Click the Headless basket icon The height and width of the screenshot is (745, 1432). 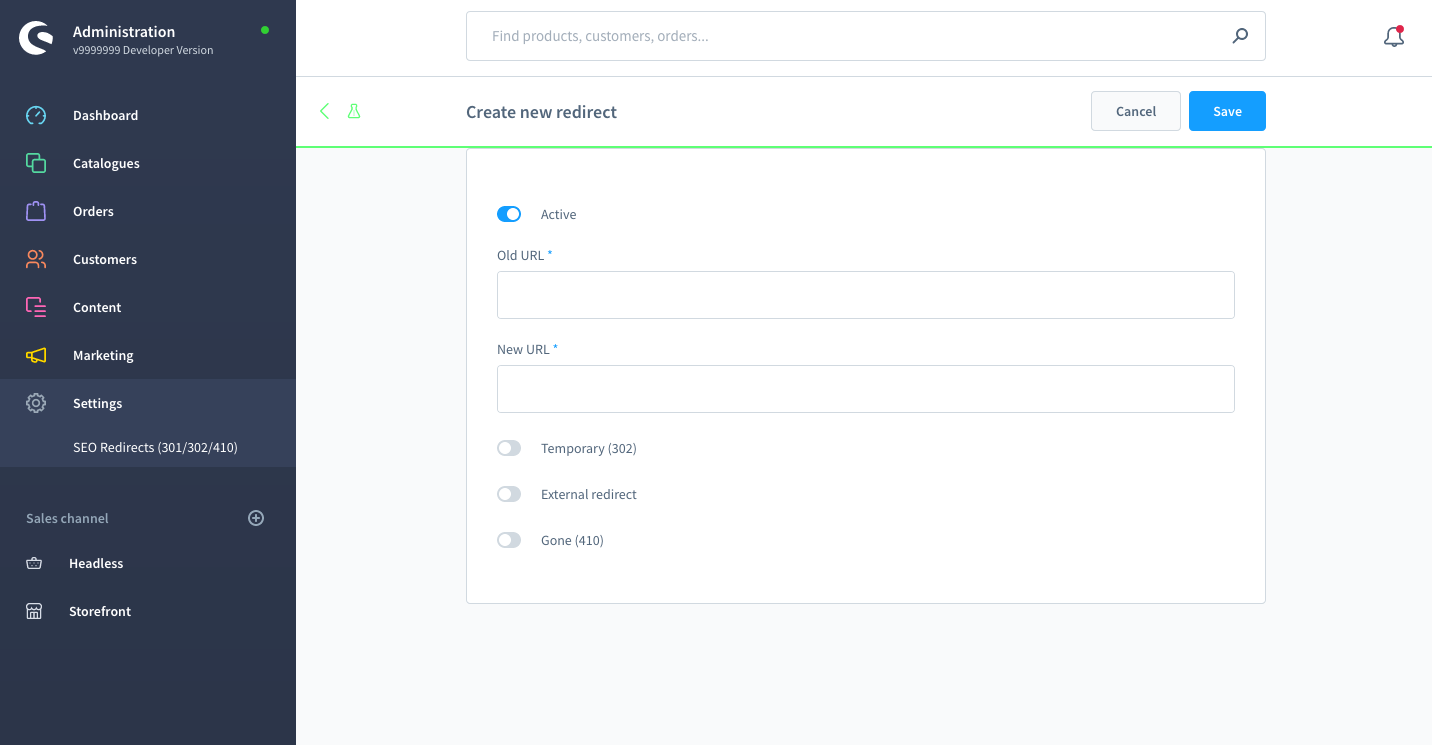[x=34, y=563]
